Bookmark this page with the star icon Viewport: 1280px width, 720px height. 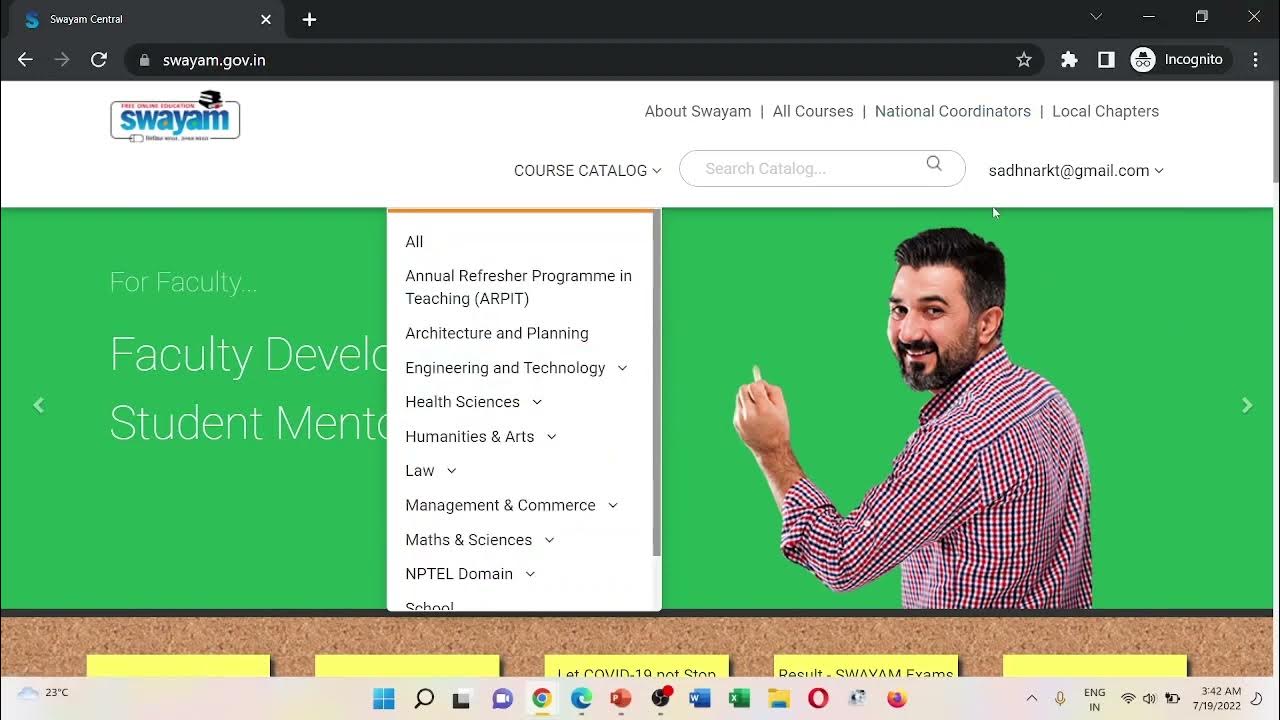(1024, 60)
